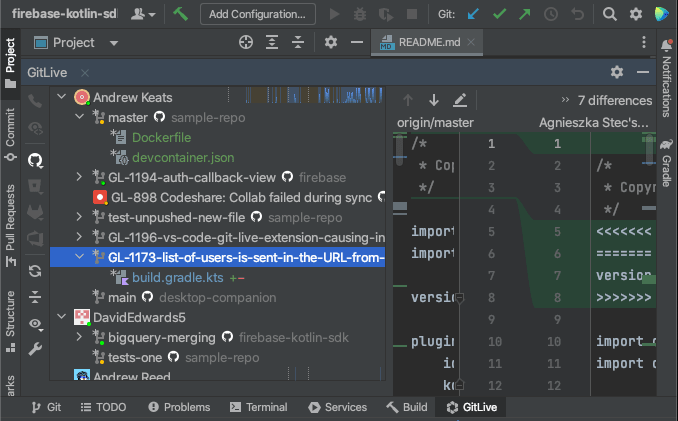Screen dimensions: 678x421
Task: Close the GitLive panel tab
Action: tap(85, 73)
